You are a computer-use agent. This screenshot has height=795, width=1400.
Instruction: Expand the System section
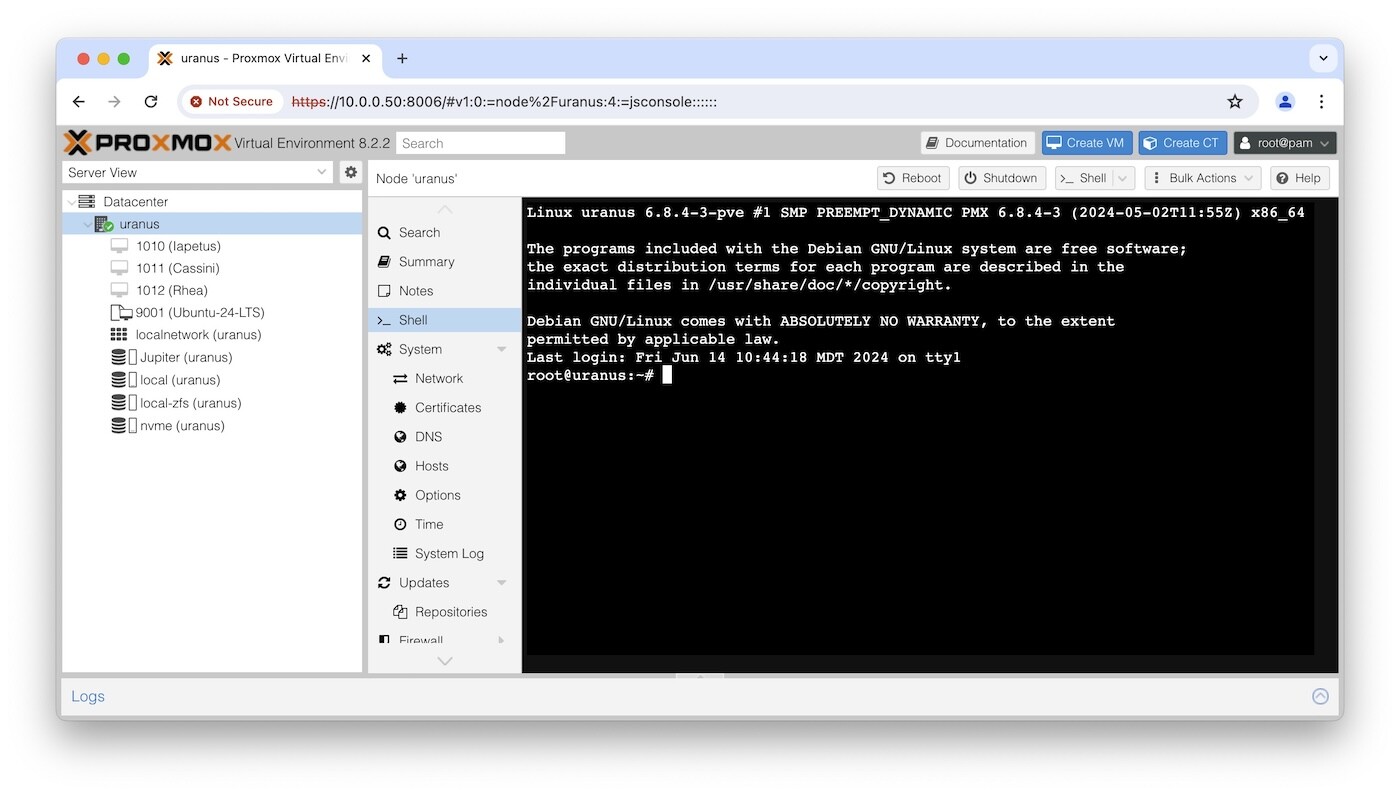(x=500, y=348)
